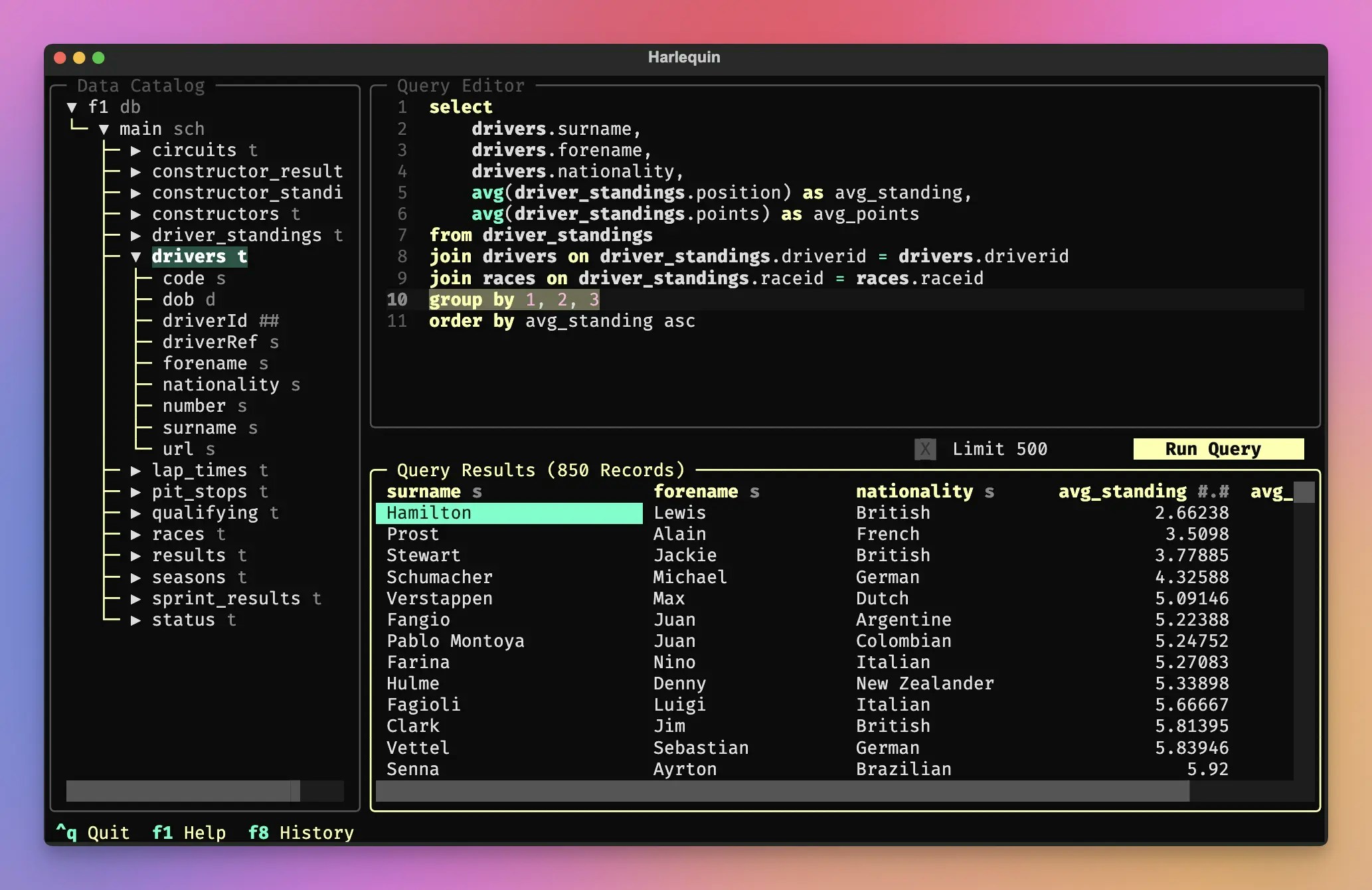Collapse the main schema node
This screenshot has width=1372, height=890.
click(104, 129)
